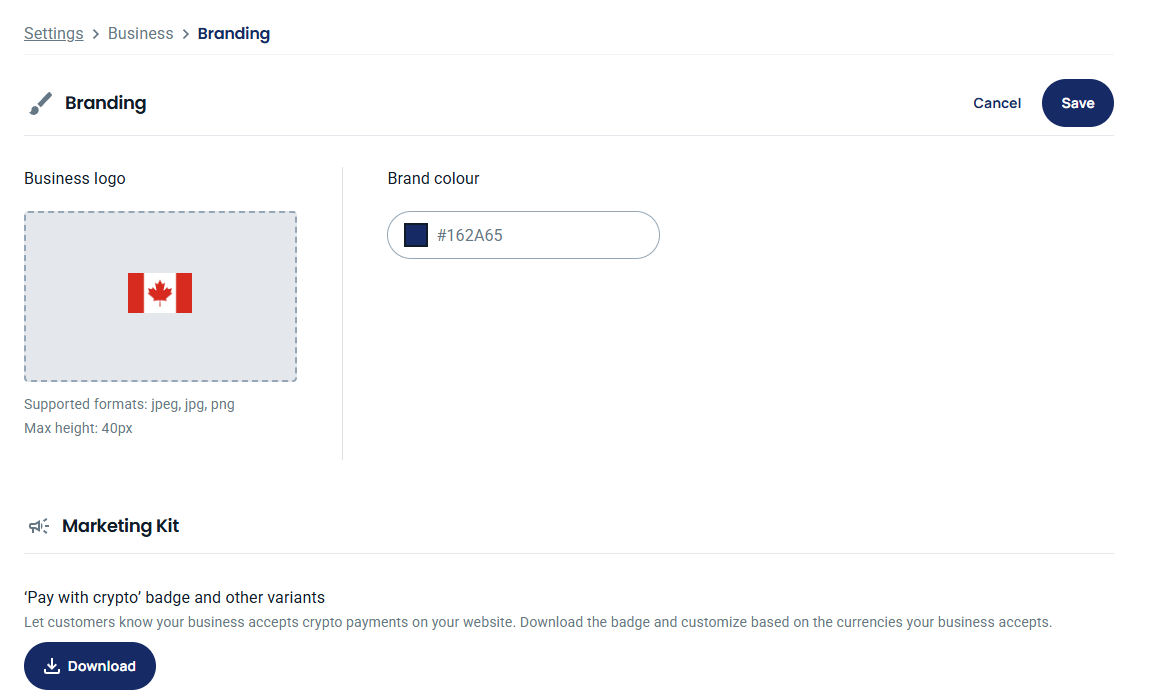Download the Pay with crypto badge
Screen dimensions: 1154x697
pos(90,666)
